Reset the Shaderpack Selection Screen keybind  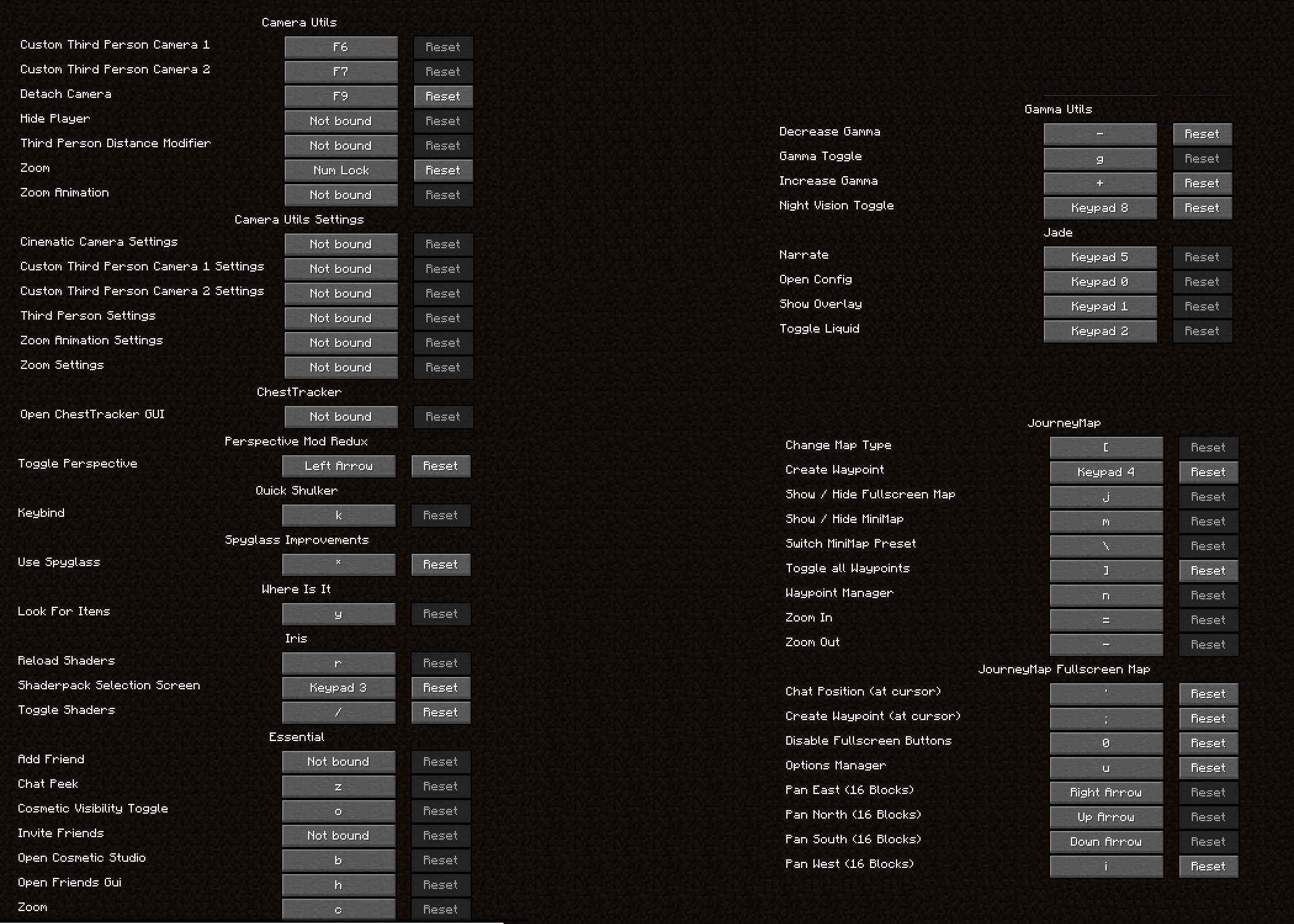click(x=441, y=688)
